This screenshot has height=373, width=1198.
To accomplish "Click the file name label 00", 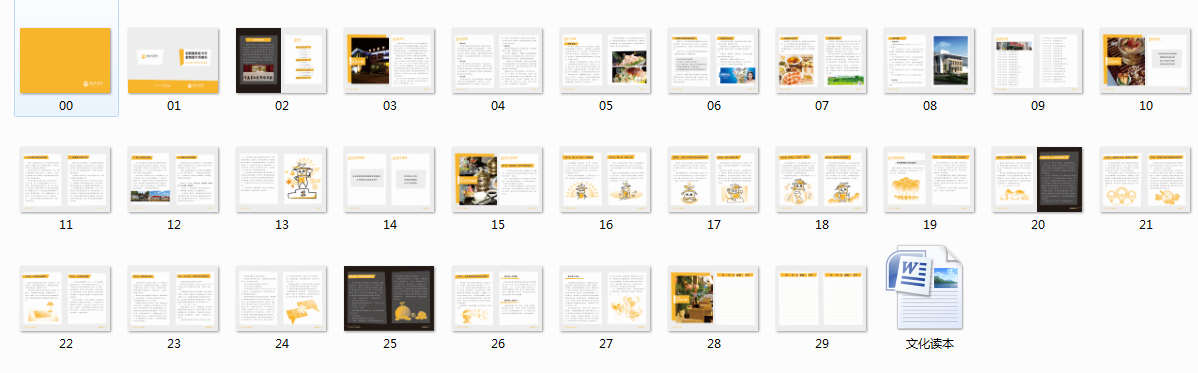I will pyautogui.click(x=66, y=105).
